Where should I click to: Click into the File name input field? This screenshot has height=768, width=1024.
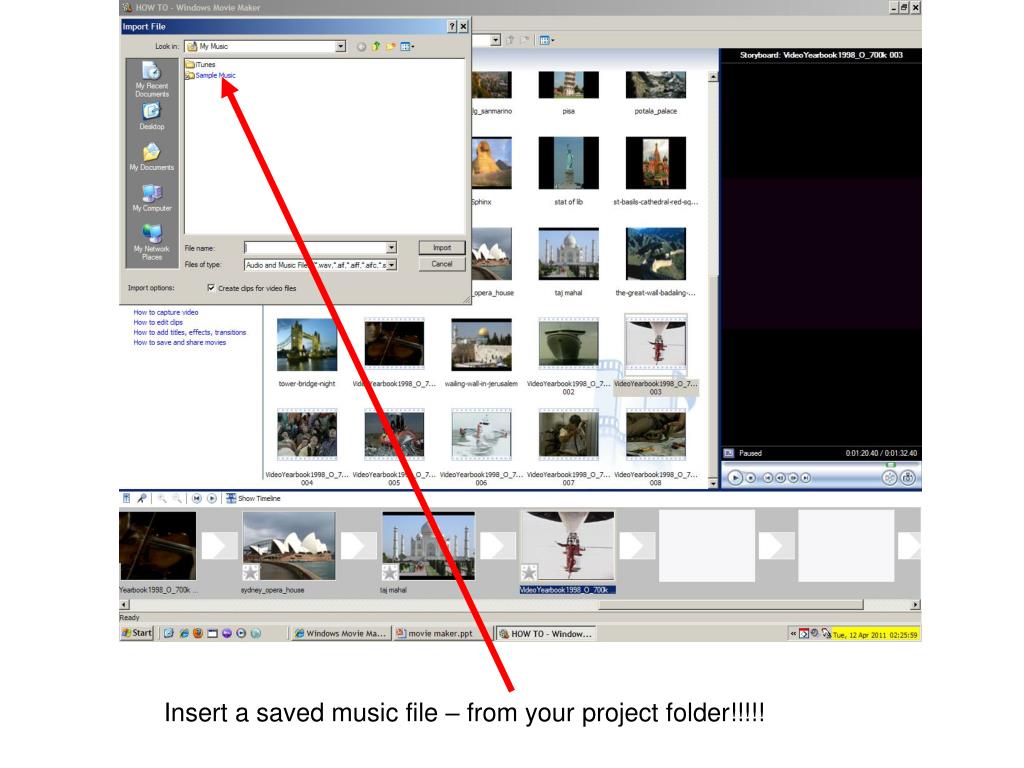pyautogui.click(x=315, y=248)
